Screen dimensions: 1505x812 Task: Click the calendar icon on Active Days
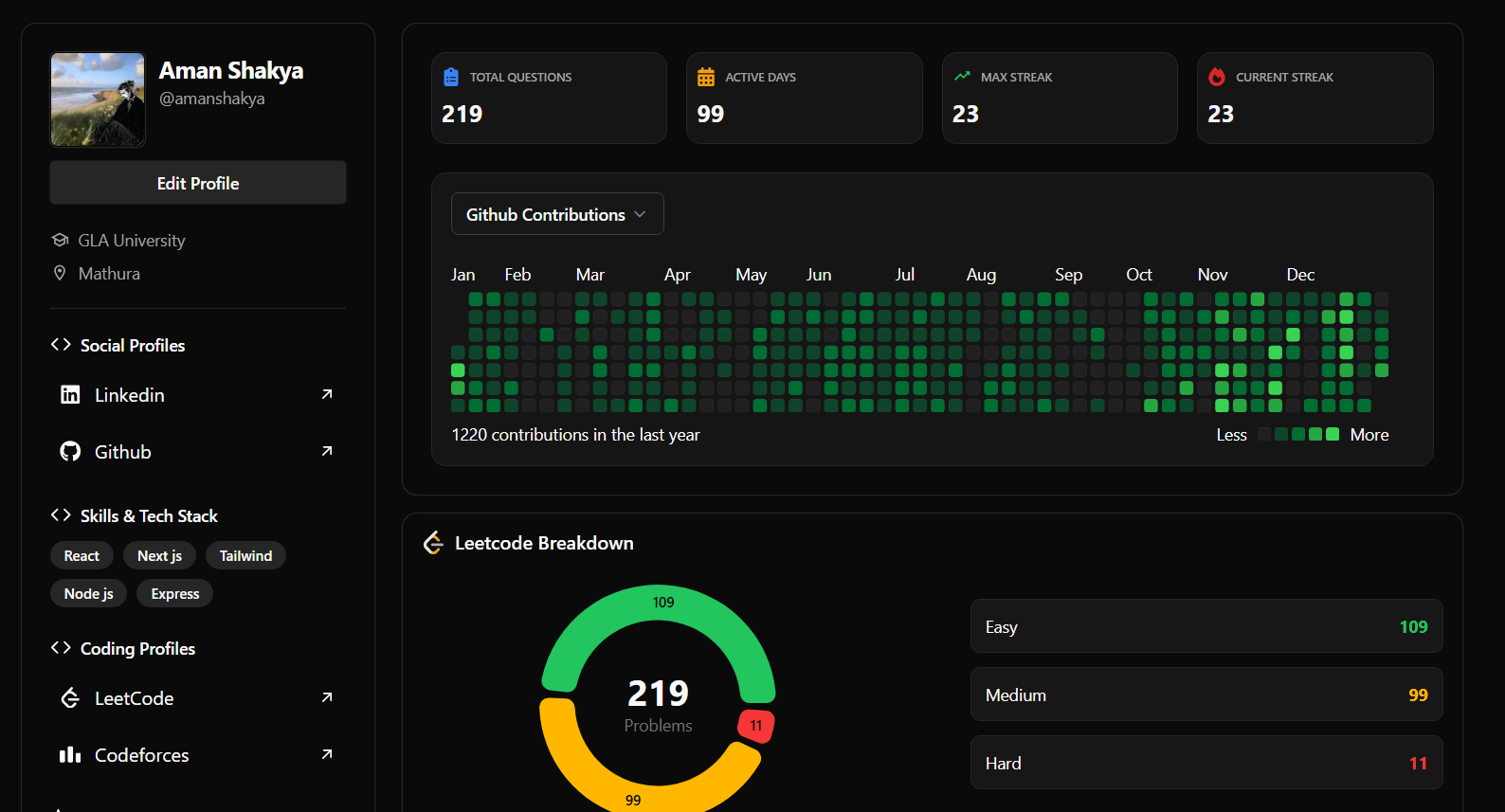coord(706,77)
